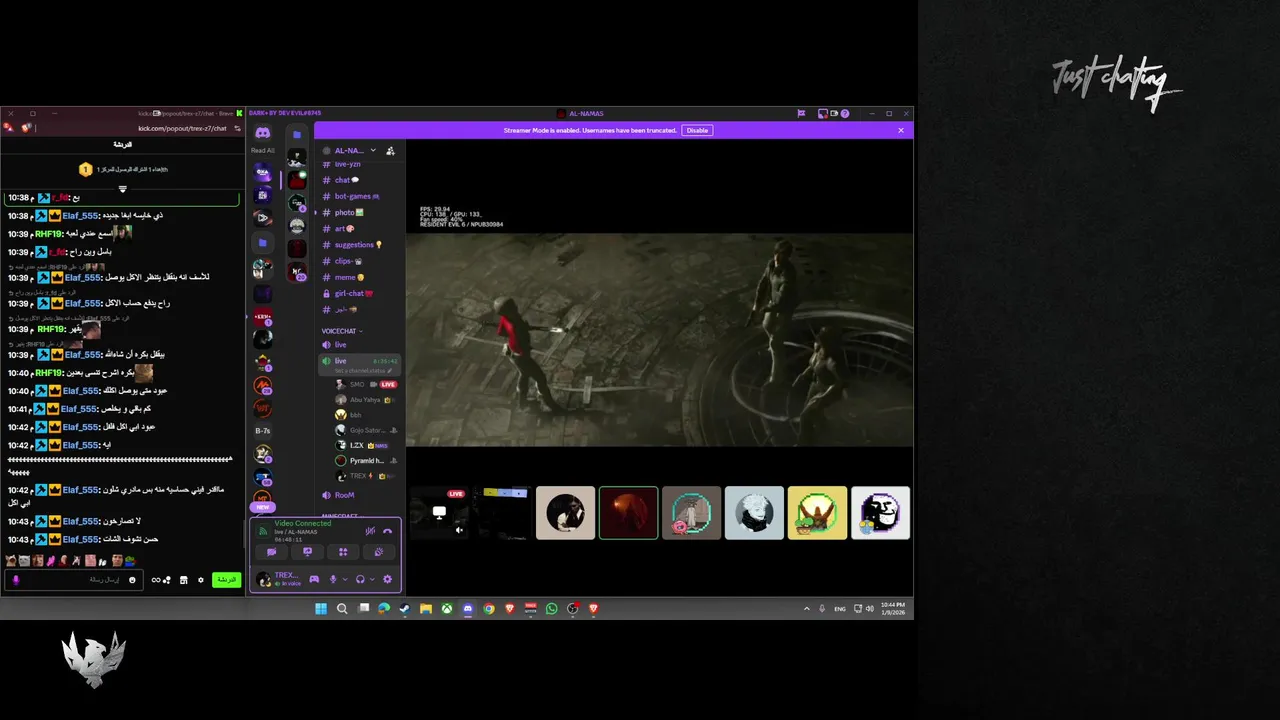
Task: Click share your screen button
Action: [x=307, y=552]
